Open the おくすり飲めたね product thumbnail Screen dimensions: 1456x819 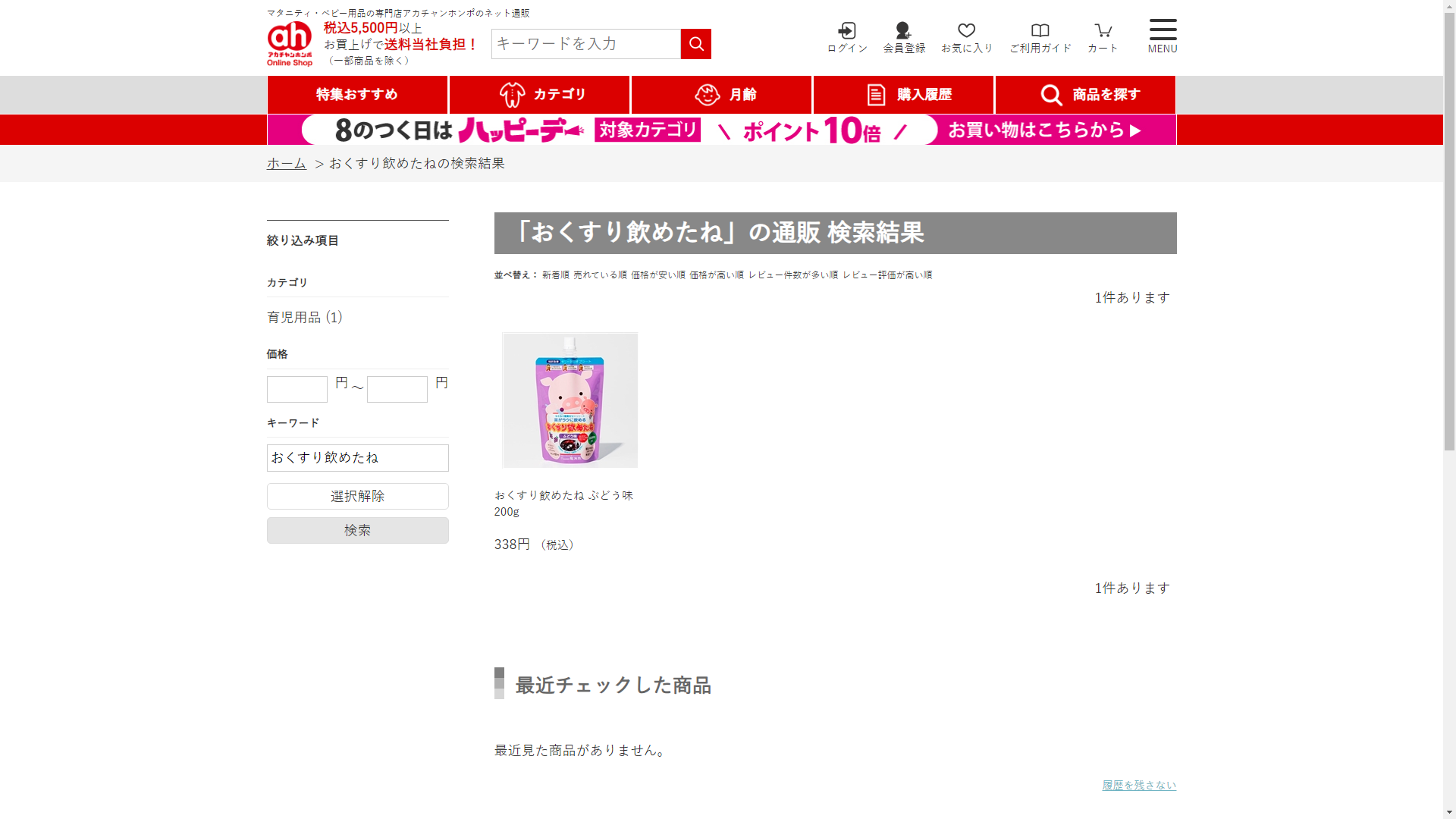[570, 400]
